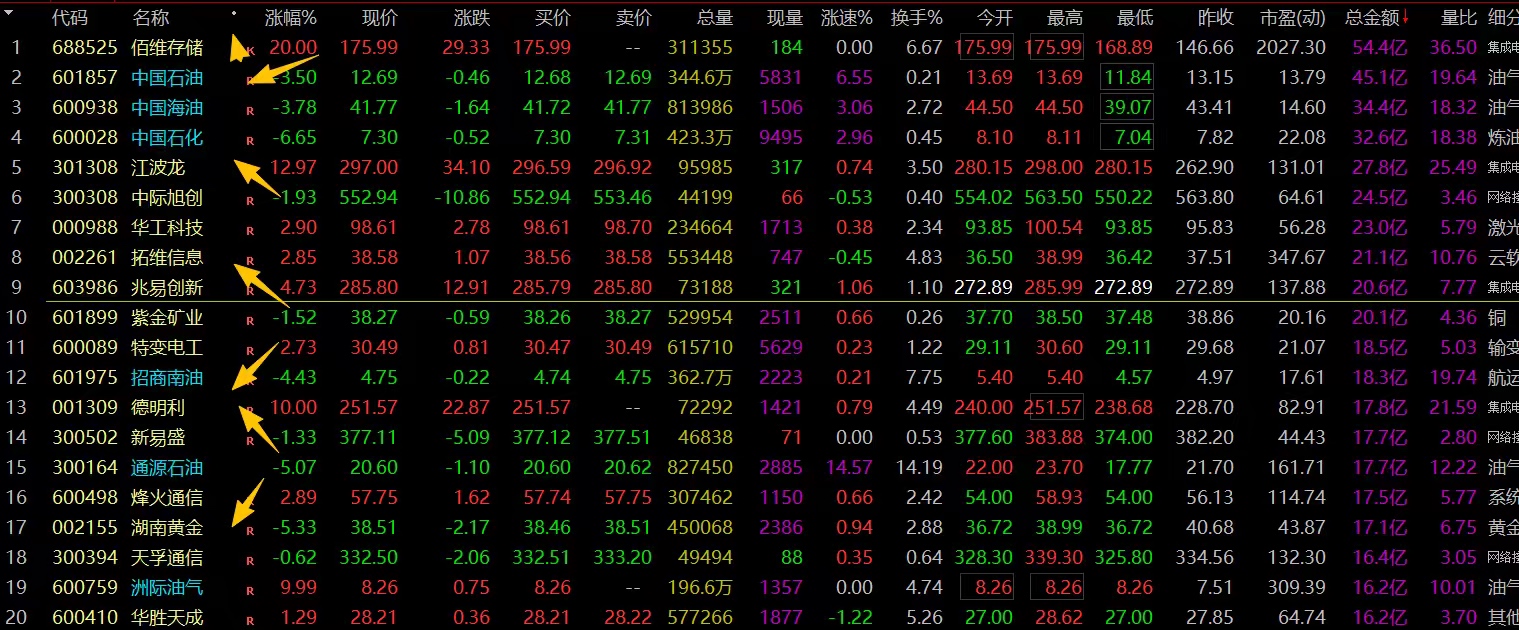Click current price 552.94 of 中际旭创
The image size is (1519, 630).
point(368,198)
